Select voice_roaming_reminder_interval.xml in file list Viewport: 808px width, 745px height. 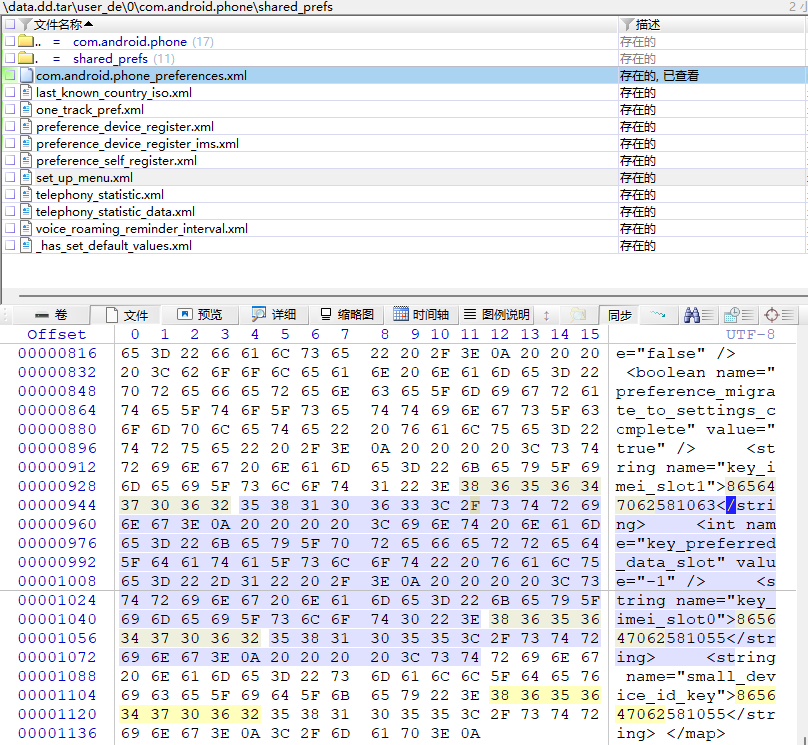point(141,229)
